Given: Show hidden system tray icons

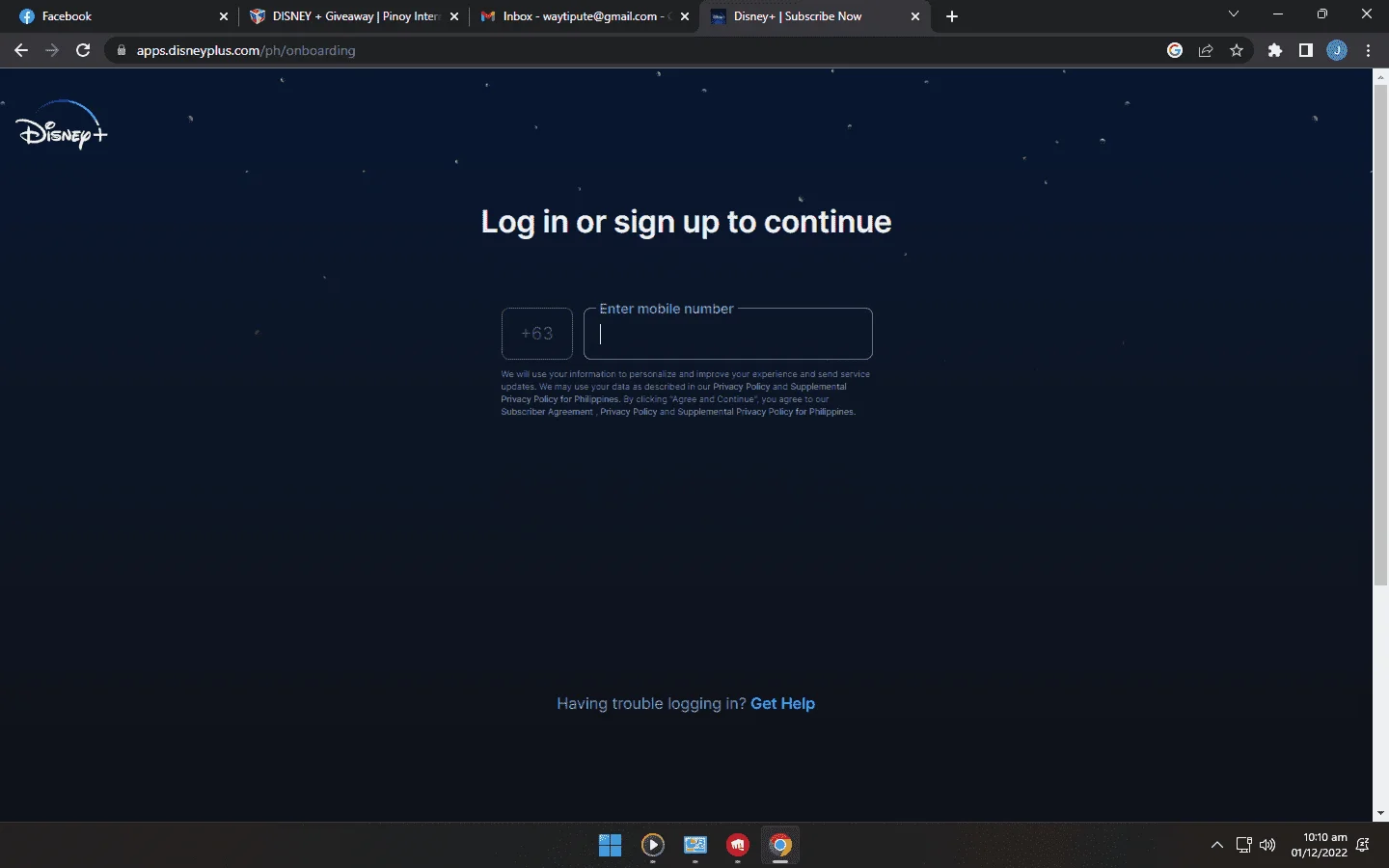Looking at the screenshot, I should (x=1217, y=846).
